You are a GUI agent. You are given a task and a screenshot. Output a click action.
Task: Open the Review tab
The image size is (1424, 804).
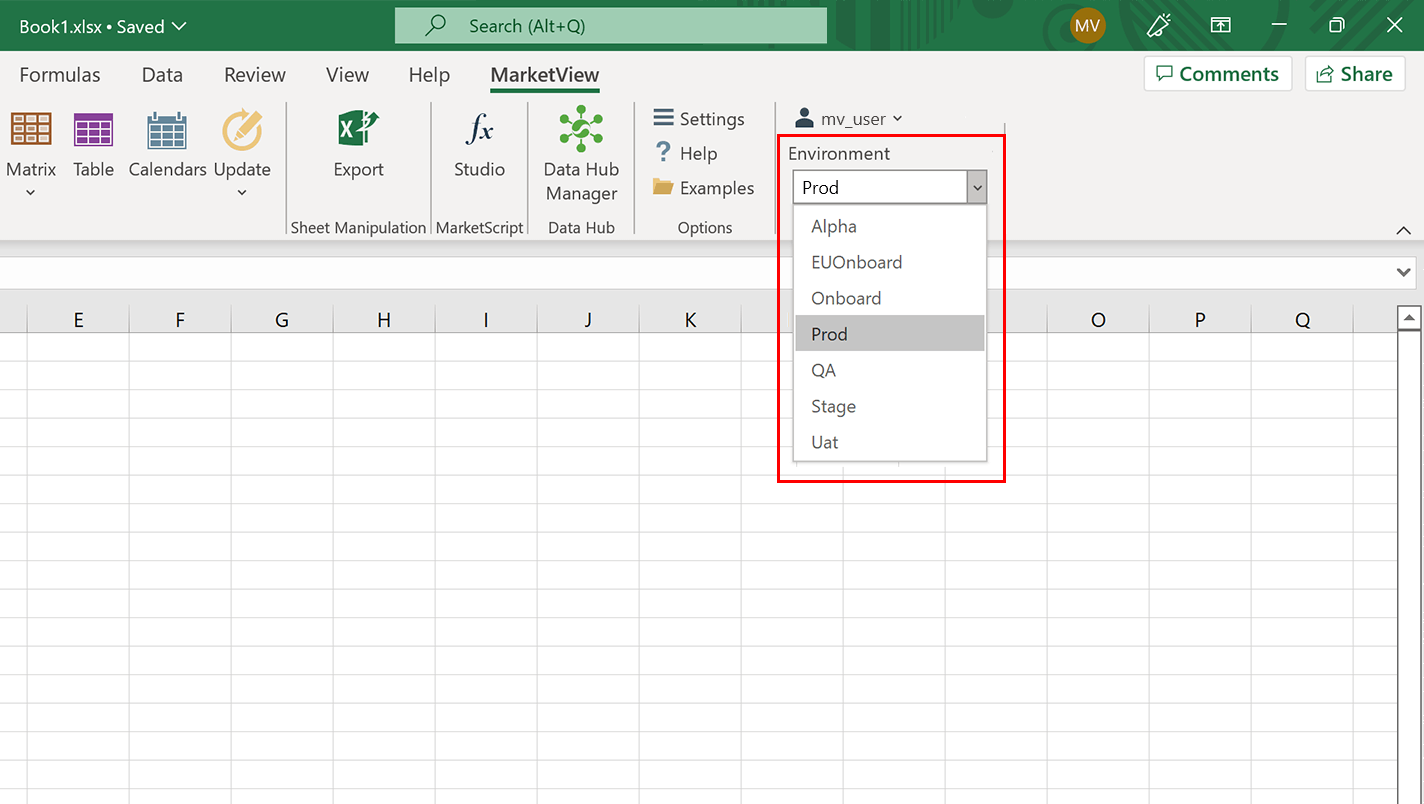click(255, 75)
